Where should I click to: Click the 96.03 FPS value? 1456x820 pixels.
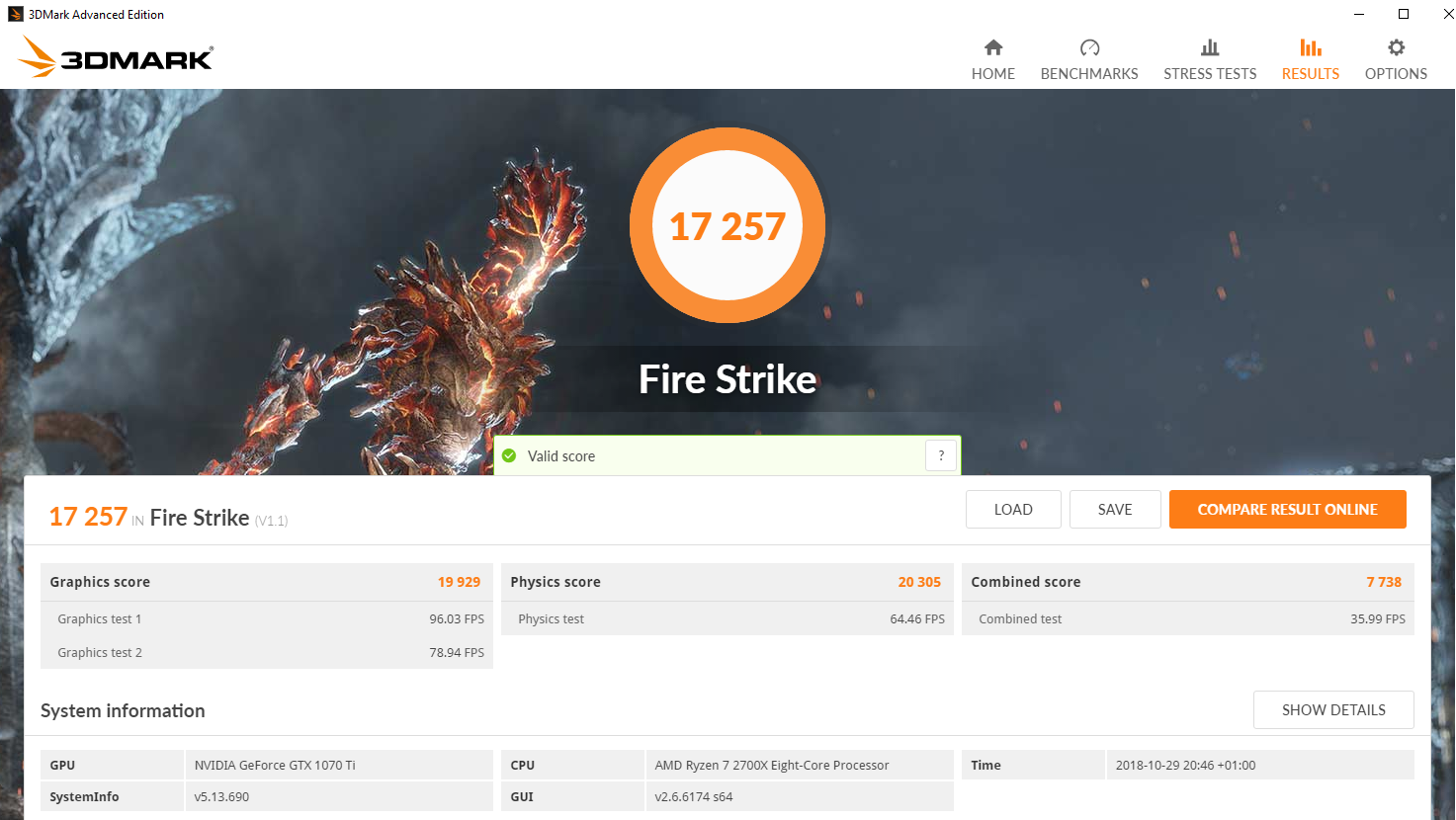[457, 619]
